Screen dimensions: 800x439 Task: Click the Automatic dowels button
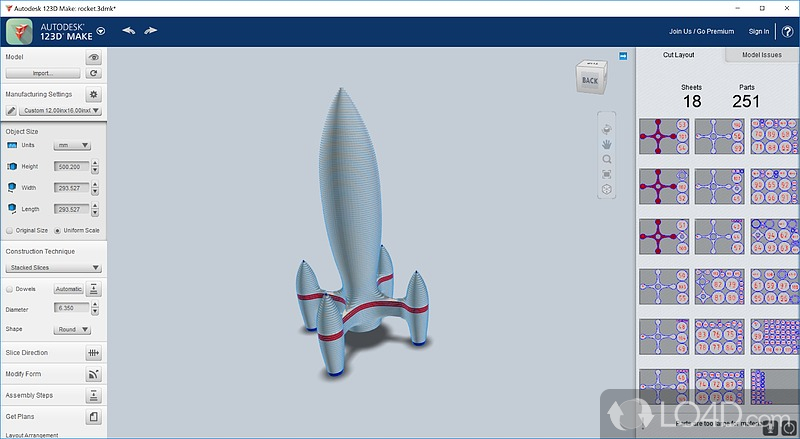68,289
